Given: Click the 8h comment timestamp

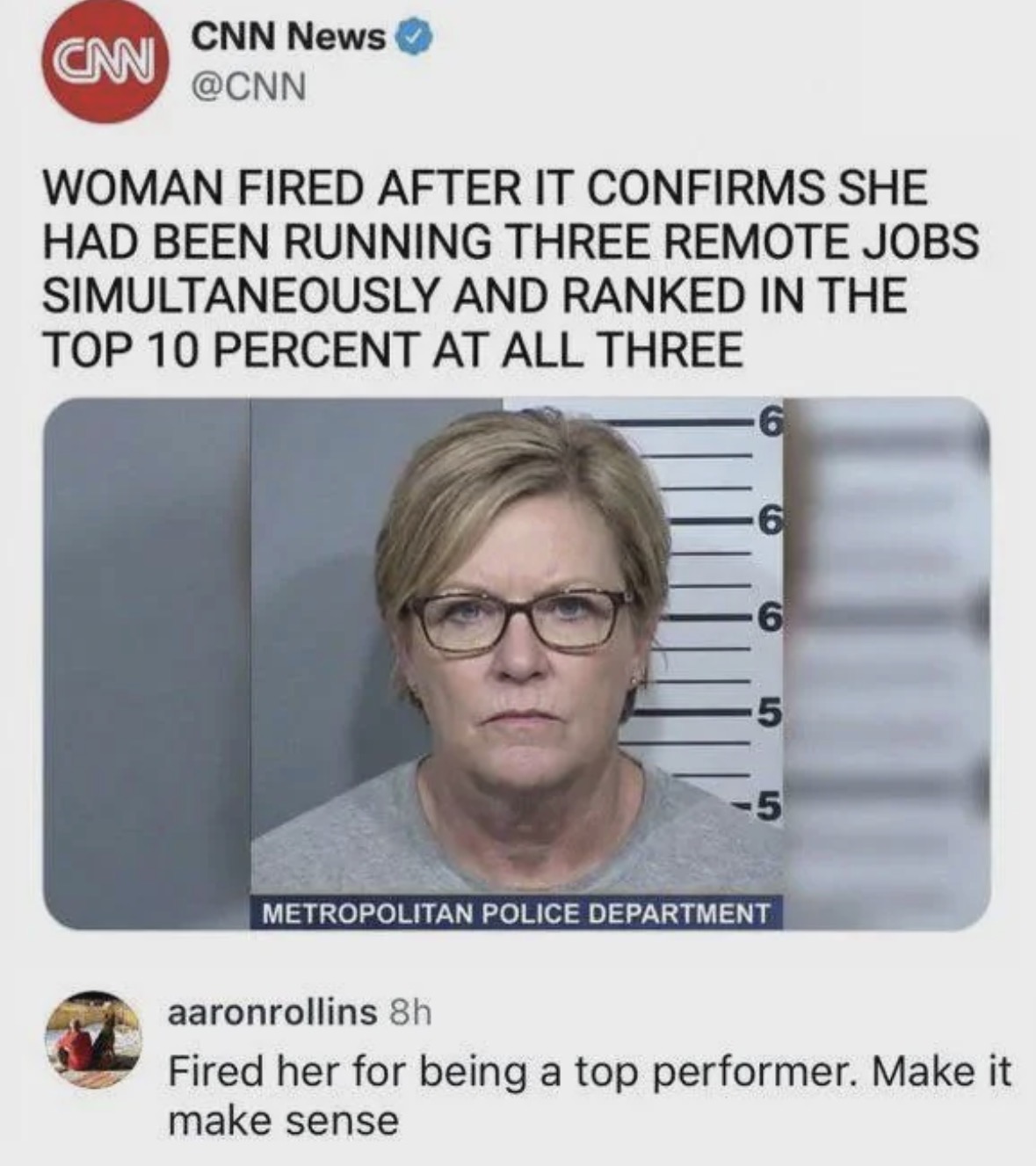Looking at the screenshot, I should [409, 1013].
